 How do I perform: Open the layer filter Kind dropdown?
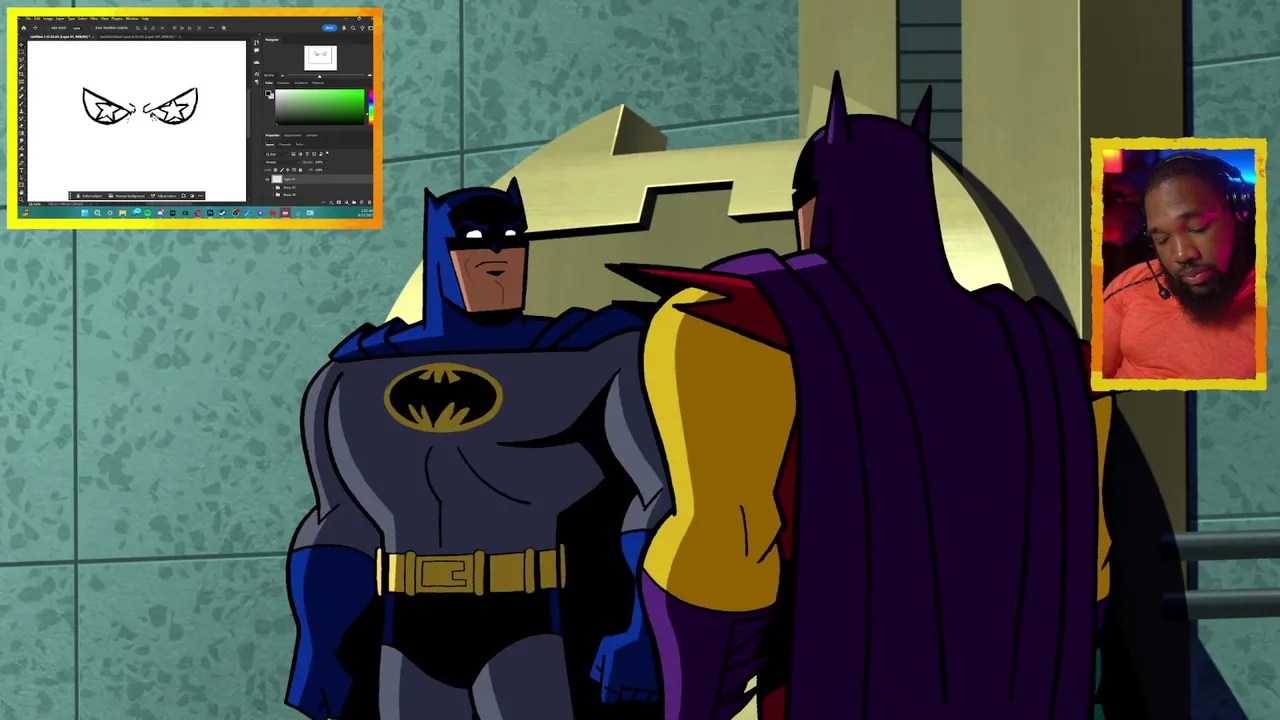click(276, 154)
